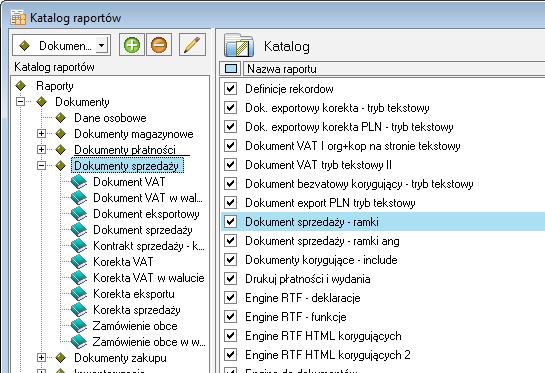Select Dokument VAT tree item

click(129, 182)
